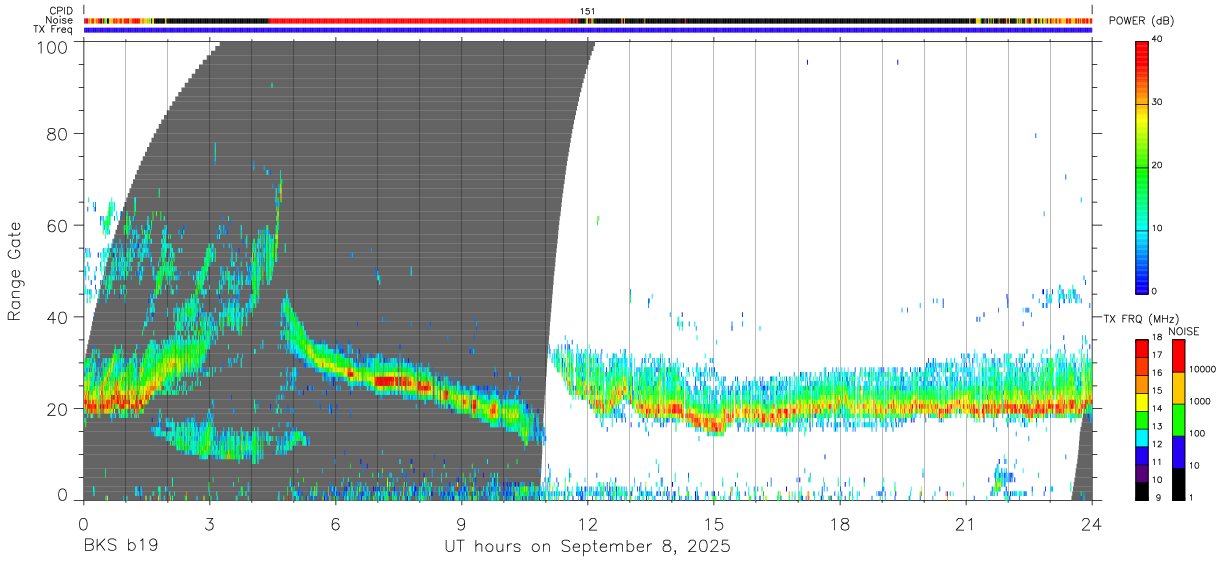Image resolution: width=1228 pixels, height=567 pixels.
Task: Select the TX Freq row label
Action: [x=54, y=29]
